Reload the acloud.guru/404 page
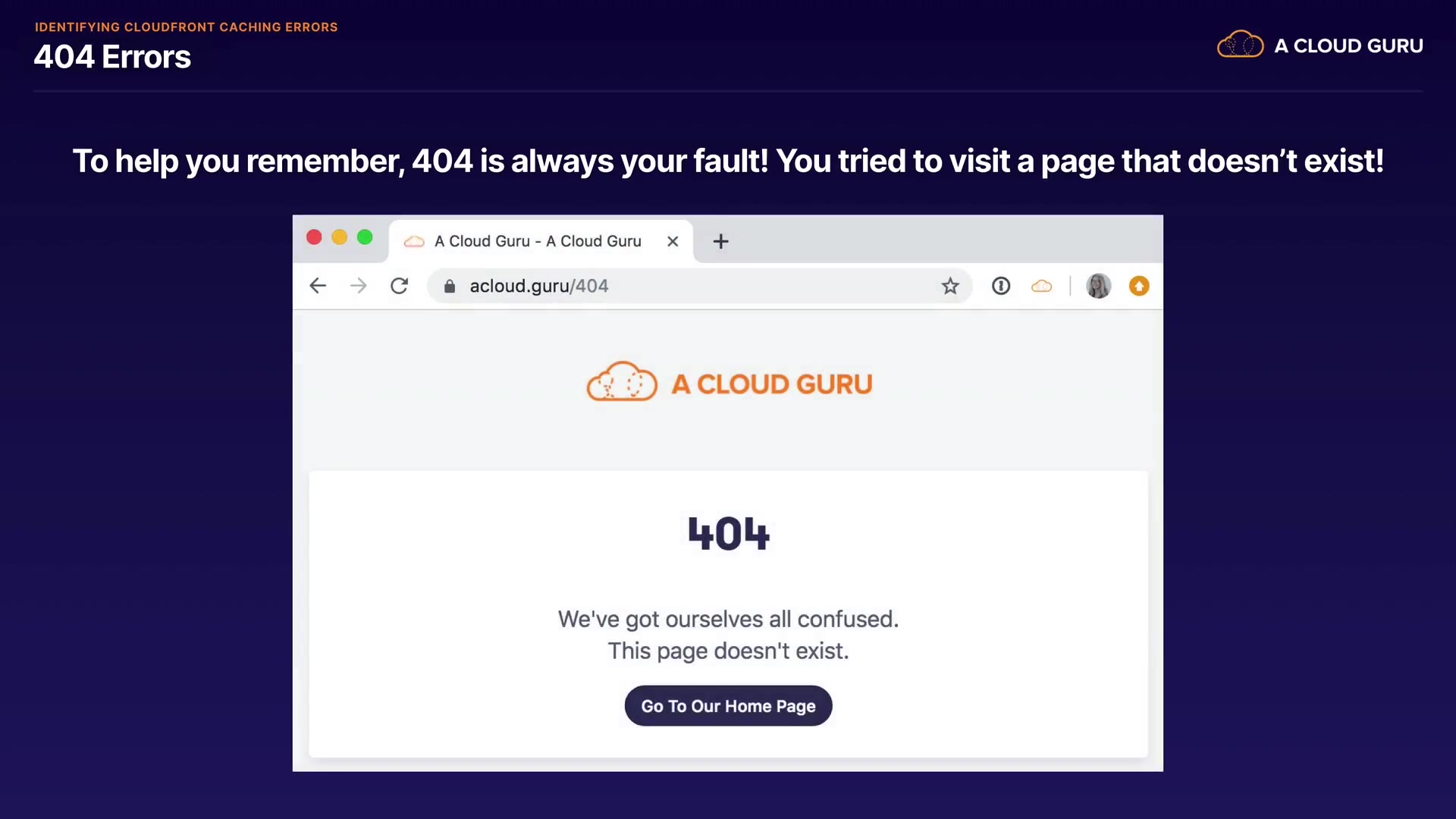The height and width of the screenshot is (819, 1456). pyautogui.click(x=400, y=286)
